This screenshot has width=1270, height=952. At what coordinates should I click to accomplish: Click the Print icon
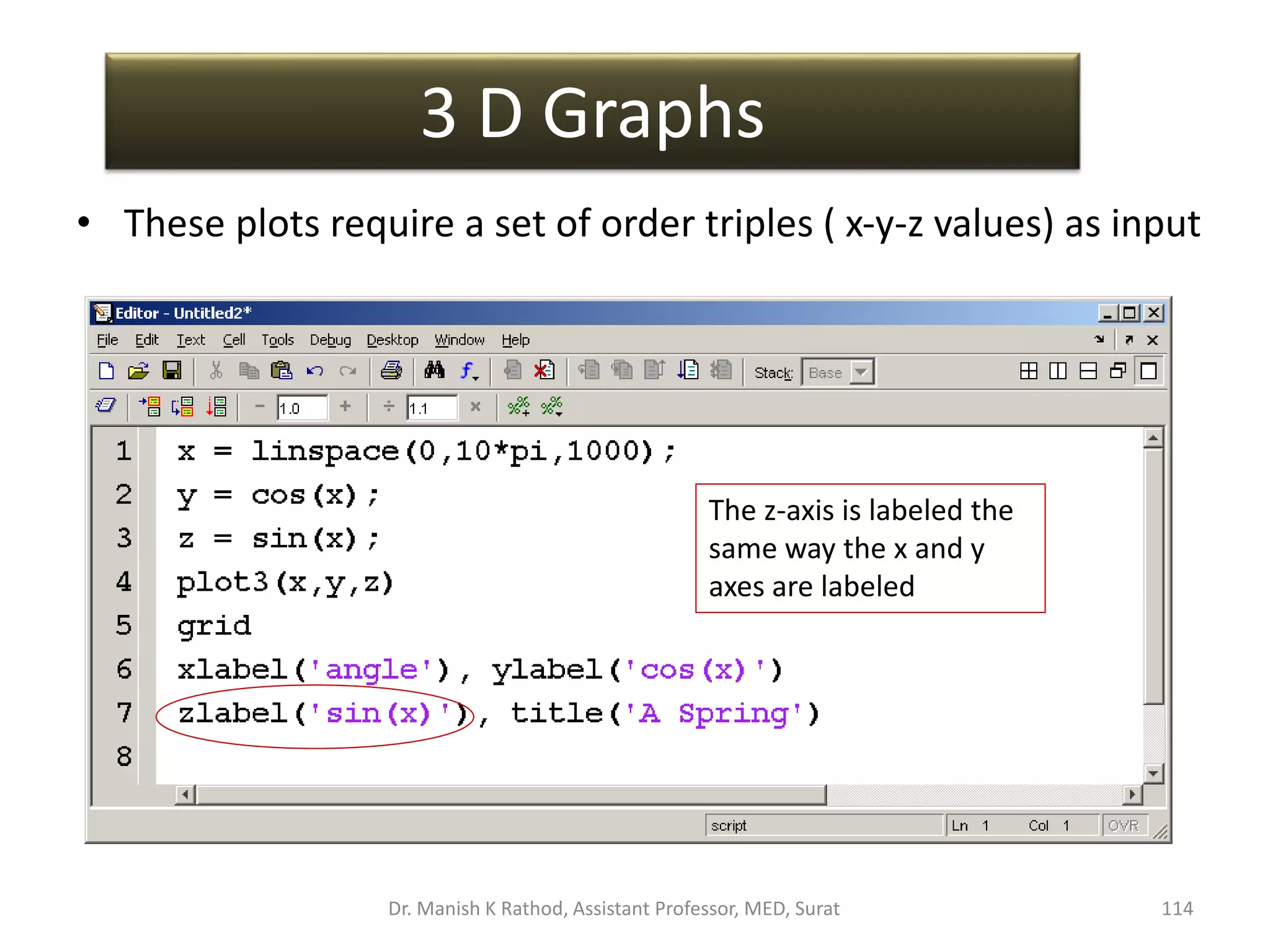[391, 371]
